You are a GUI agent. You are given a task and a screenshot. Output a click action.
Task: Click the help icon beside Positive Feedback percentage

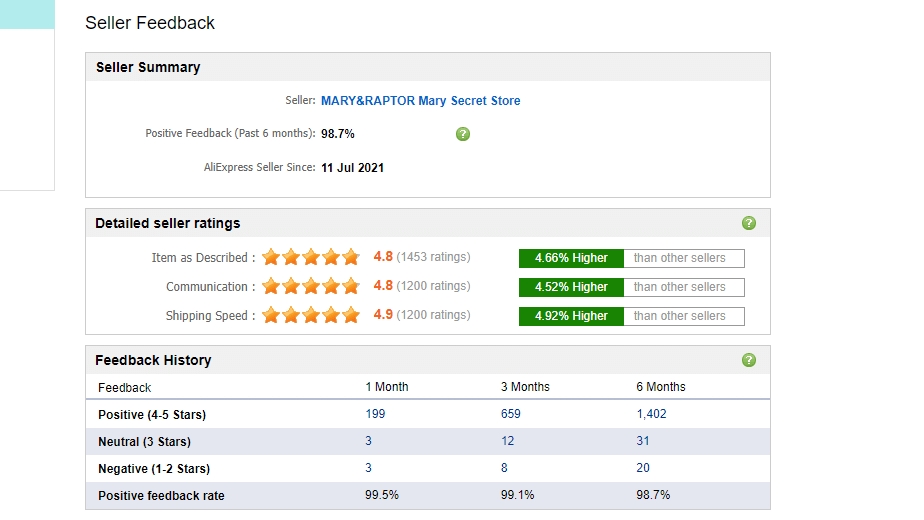click(462, 134)
